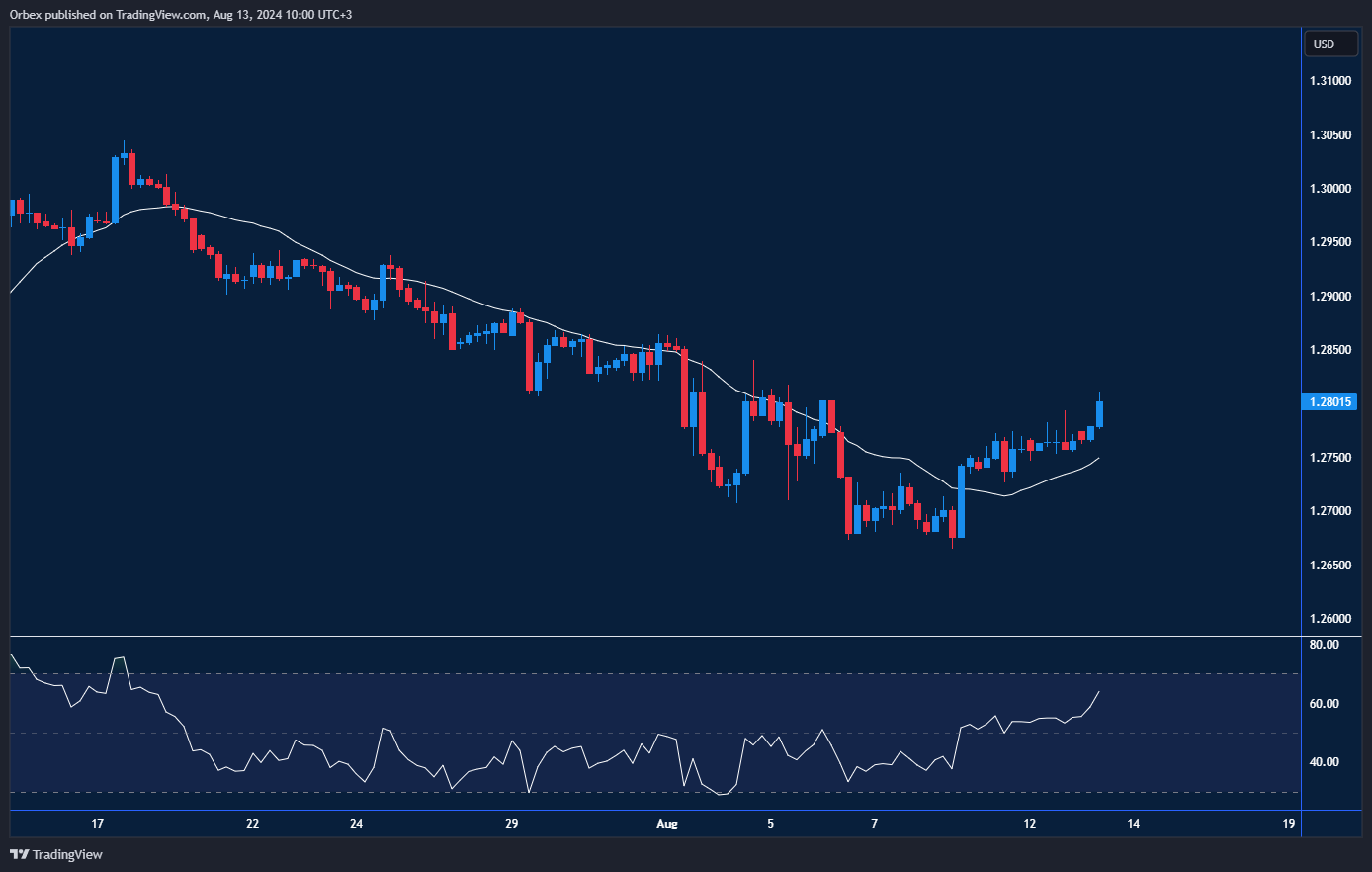Click the date label 14 on time axis
The image size is (1372, 872).
coord(1133,824)
